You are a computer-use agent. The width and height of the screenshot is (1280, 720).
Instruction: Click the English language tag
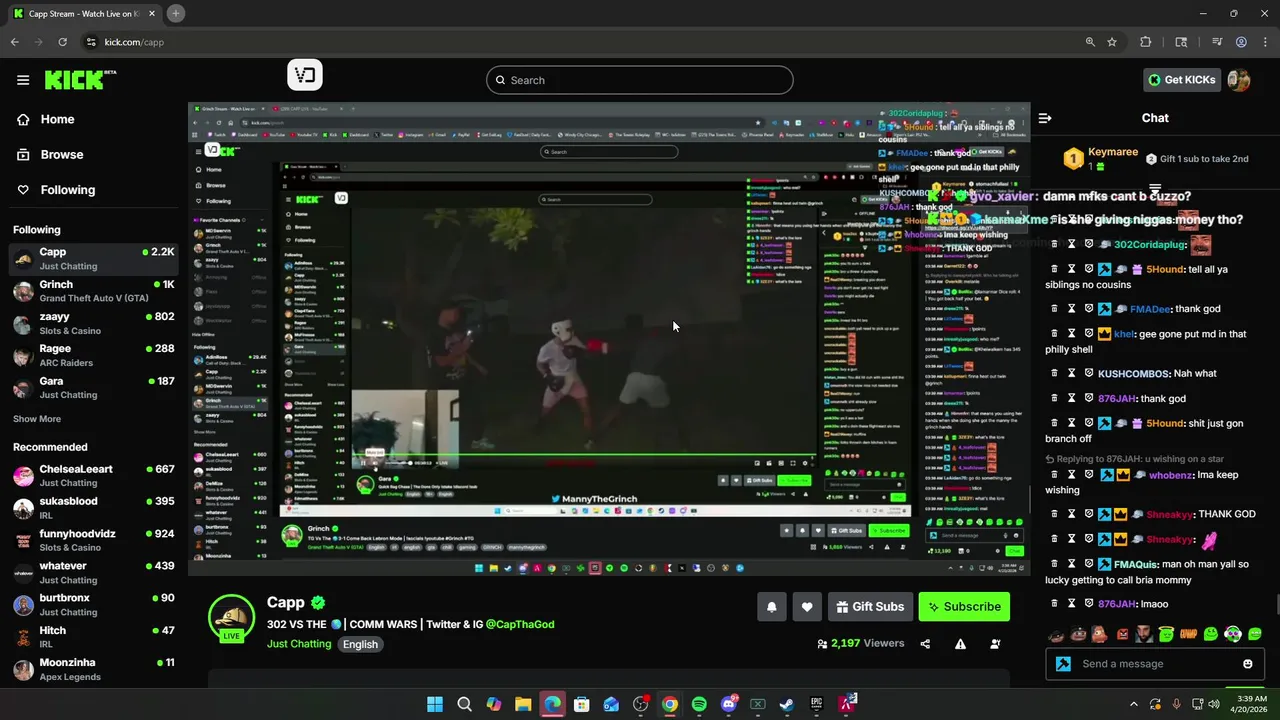[360, 644]
